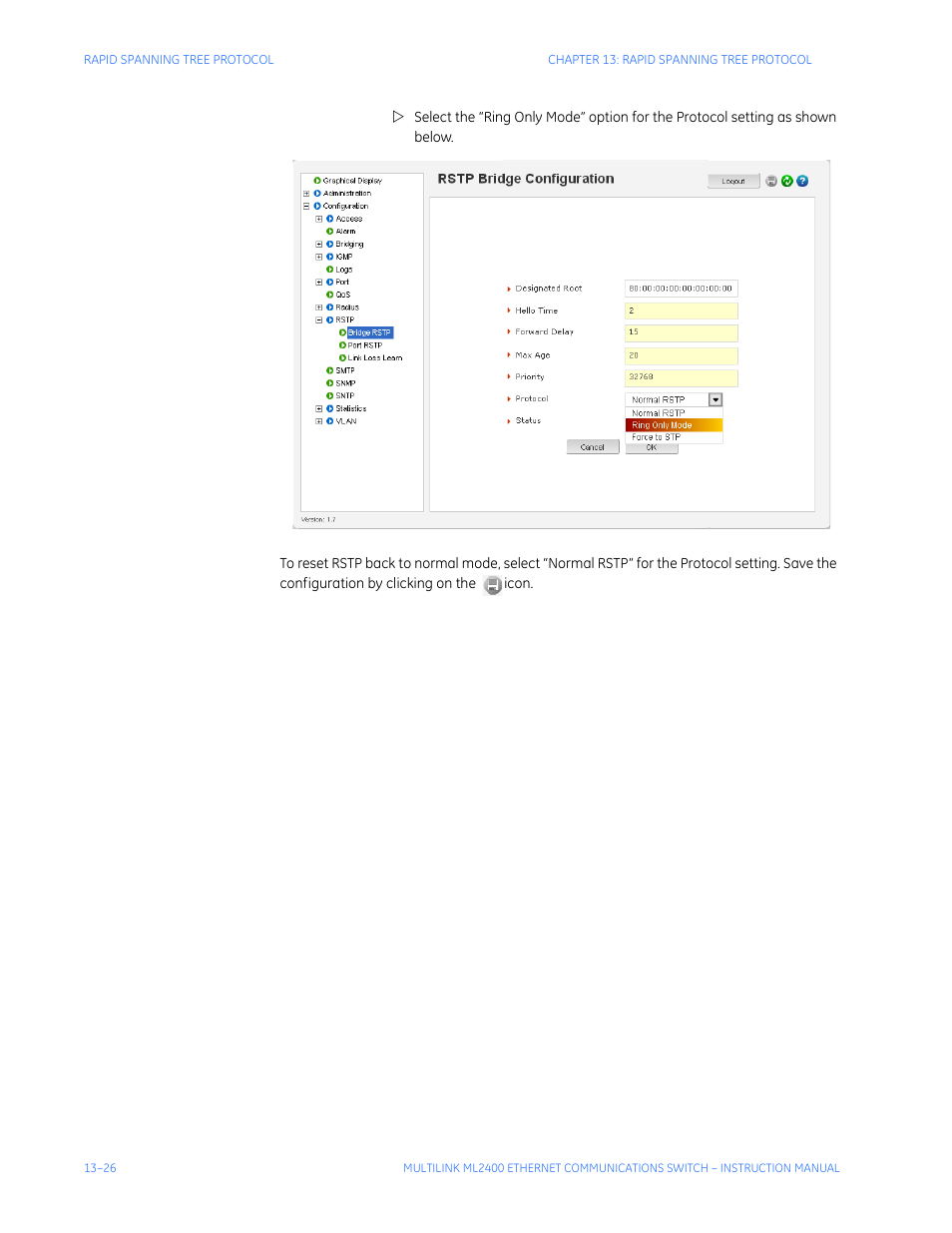Select Link Loss Learn tree item
Screen dimensions: 952x1233
[x=374, y=357]
